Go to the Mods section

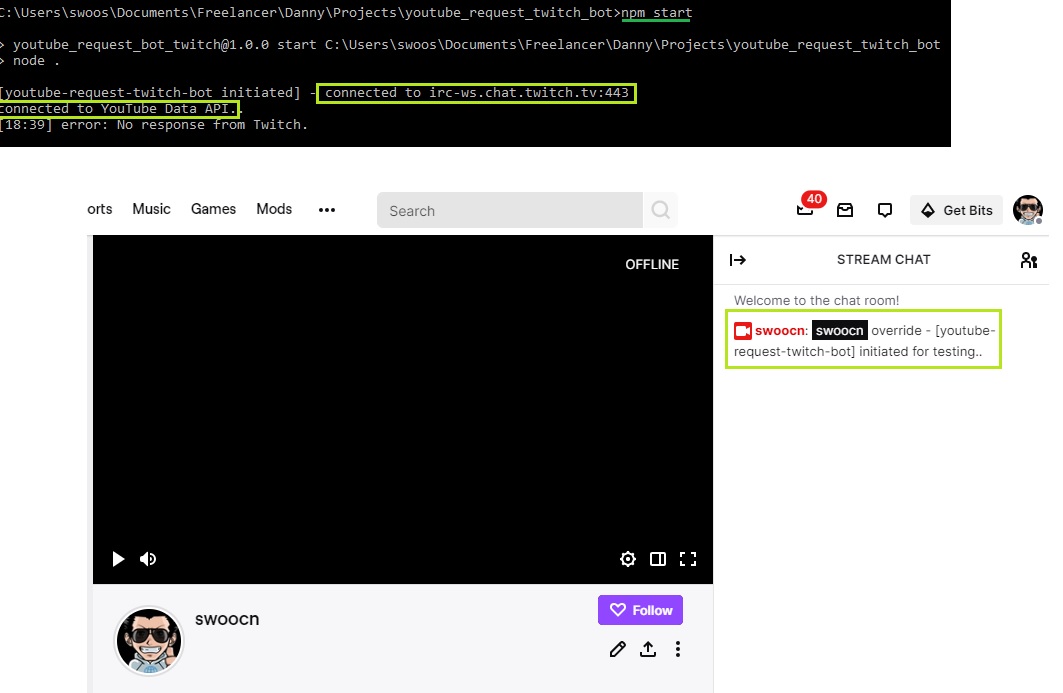pyautogui.click(x=274, y=209)
